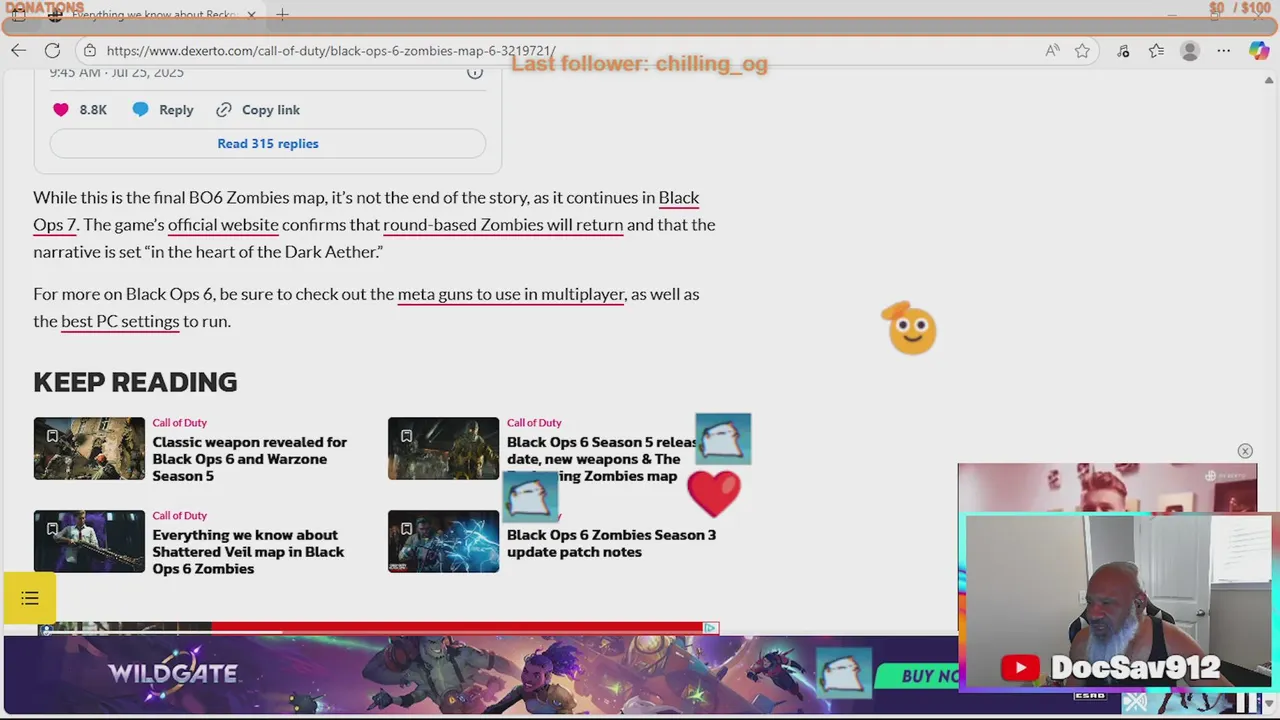Open Call of Duty tag above Classic weapon

(179, 422)
